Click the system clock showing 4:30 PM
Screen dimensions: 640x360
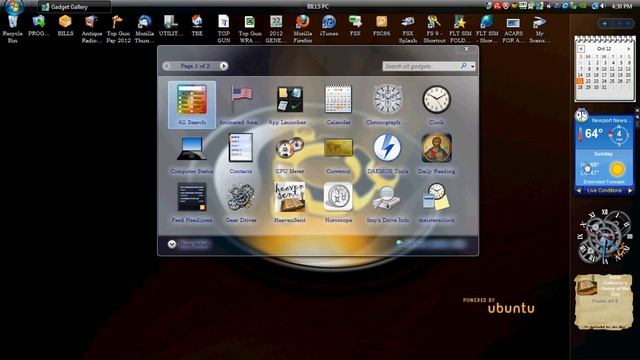click(x=622, y=6)
